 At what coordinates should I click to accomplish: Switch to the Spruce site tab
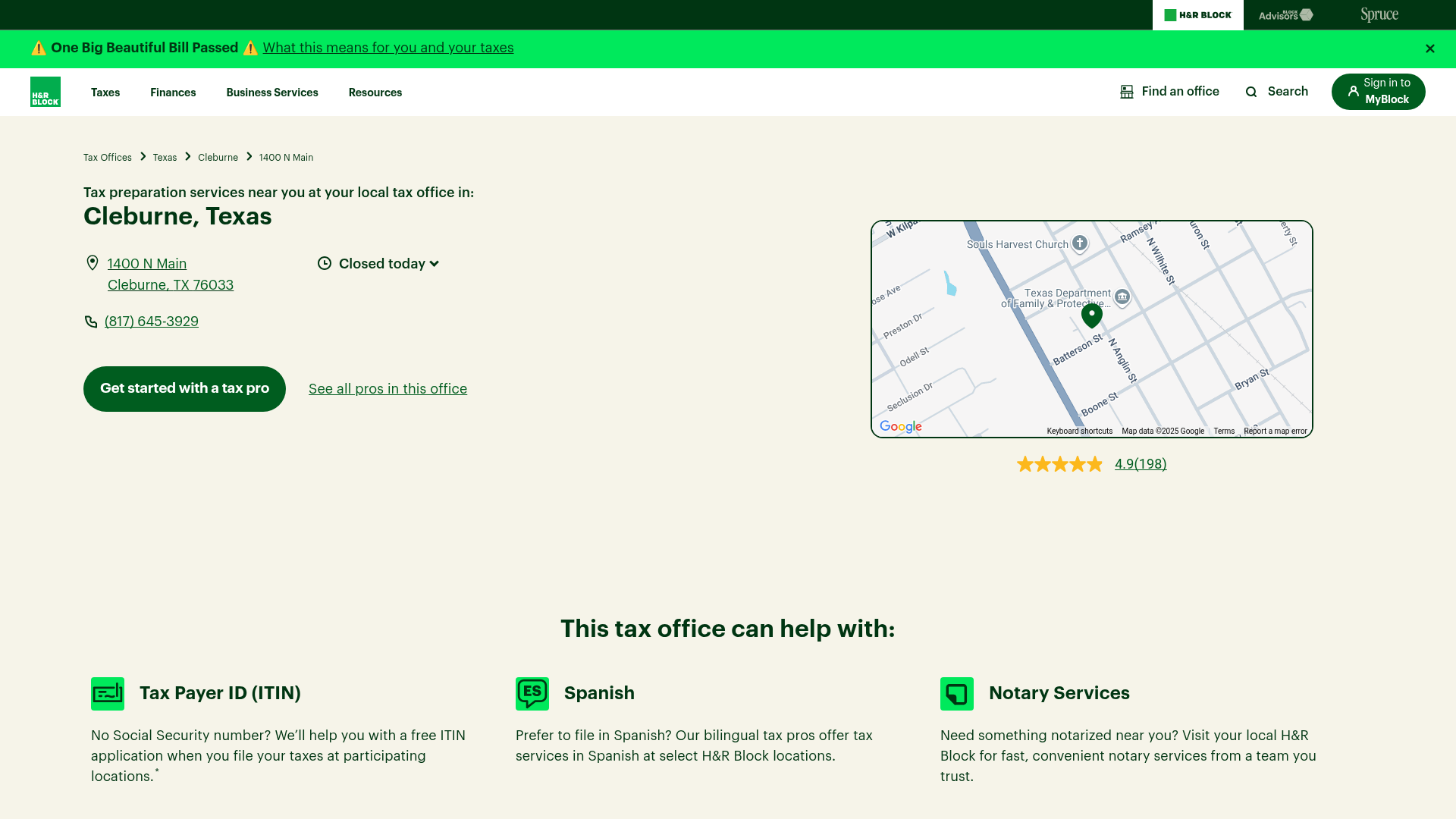pyautogui.click(x=1379, y=15)
